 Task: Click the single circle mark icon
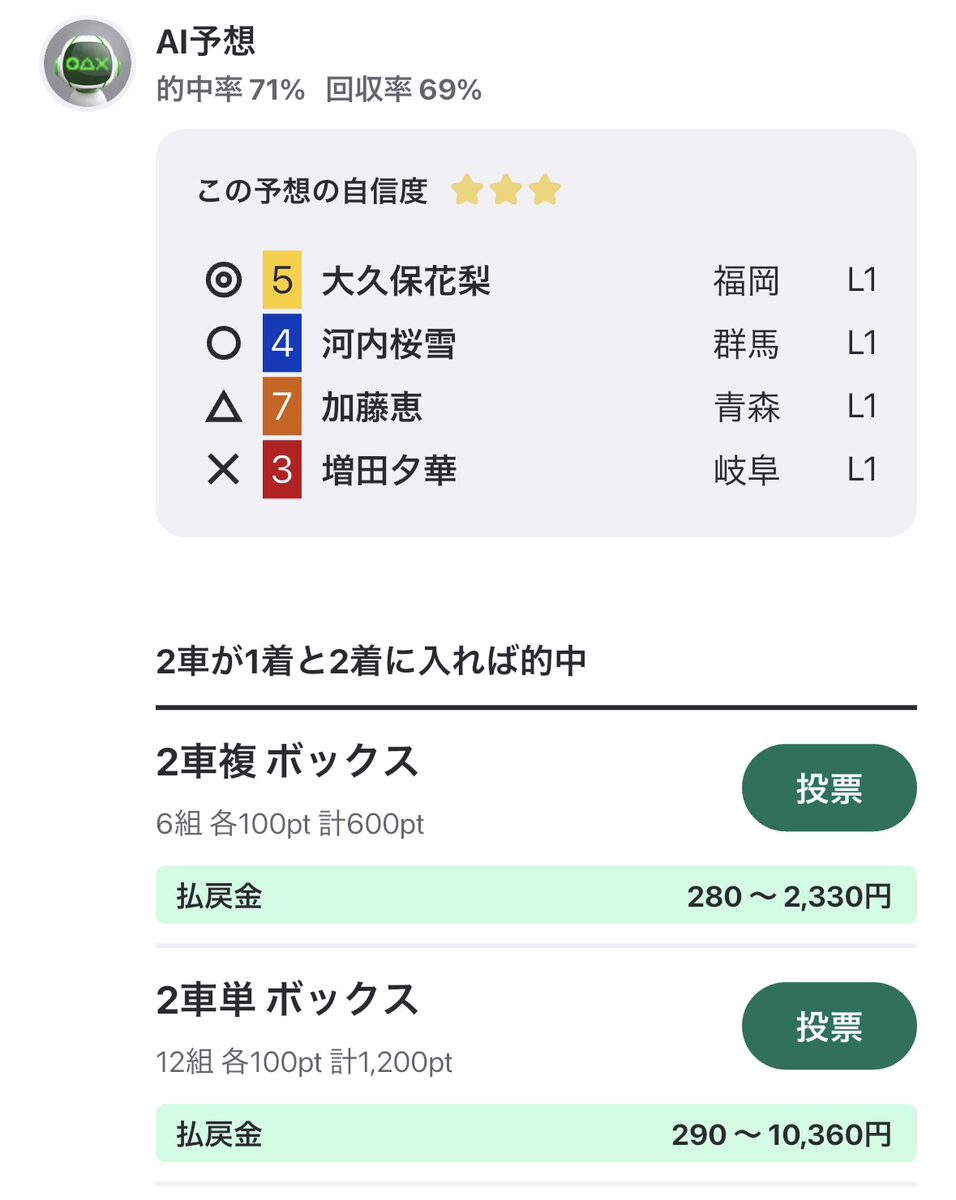click(223, 344)
